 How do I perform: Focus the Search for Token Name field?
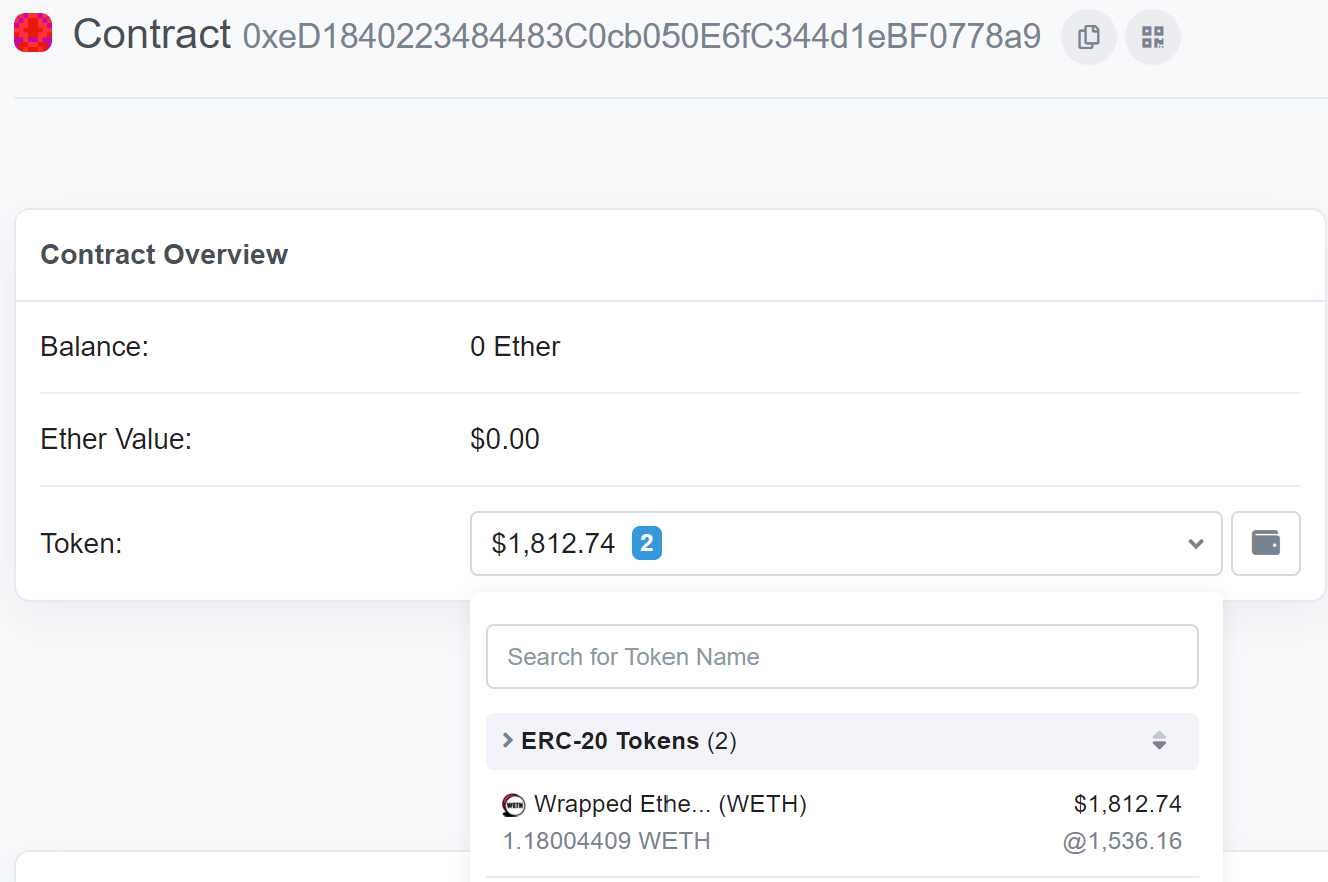pos(841,657)
